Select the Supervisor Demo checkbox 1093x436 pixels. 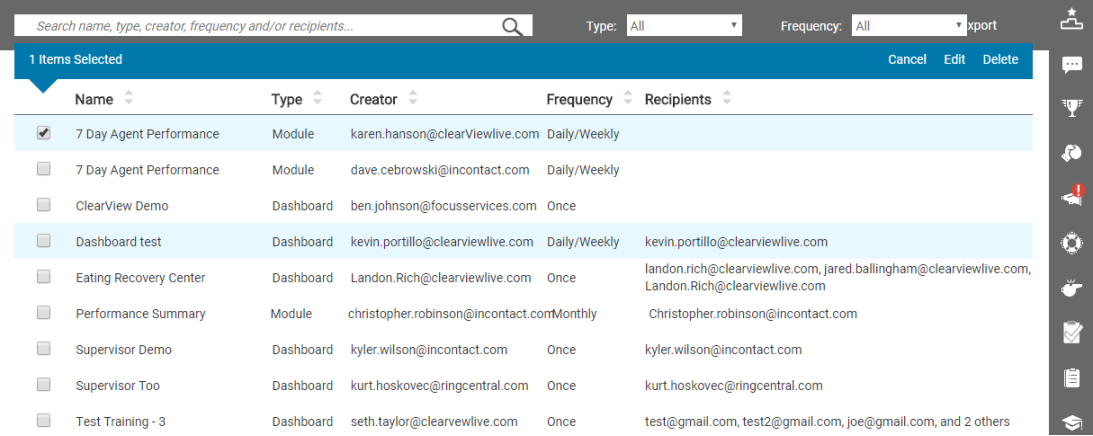tap(43, 348)
